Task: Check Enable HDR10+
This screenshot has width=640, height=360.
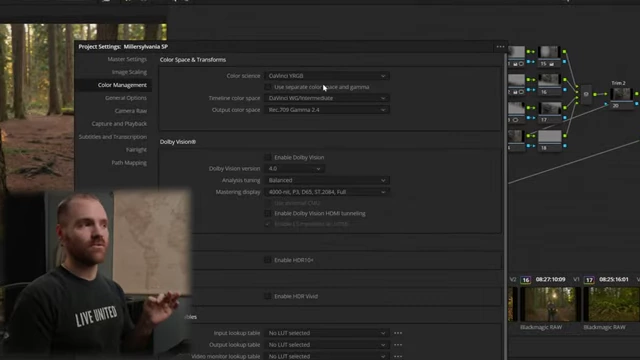Action: 268,260
